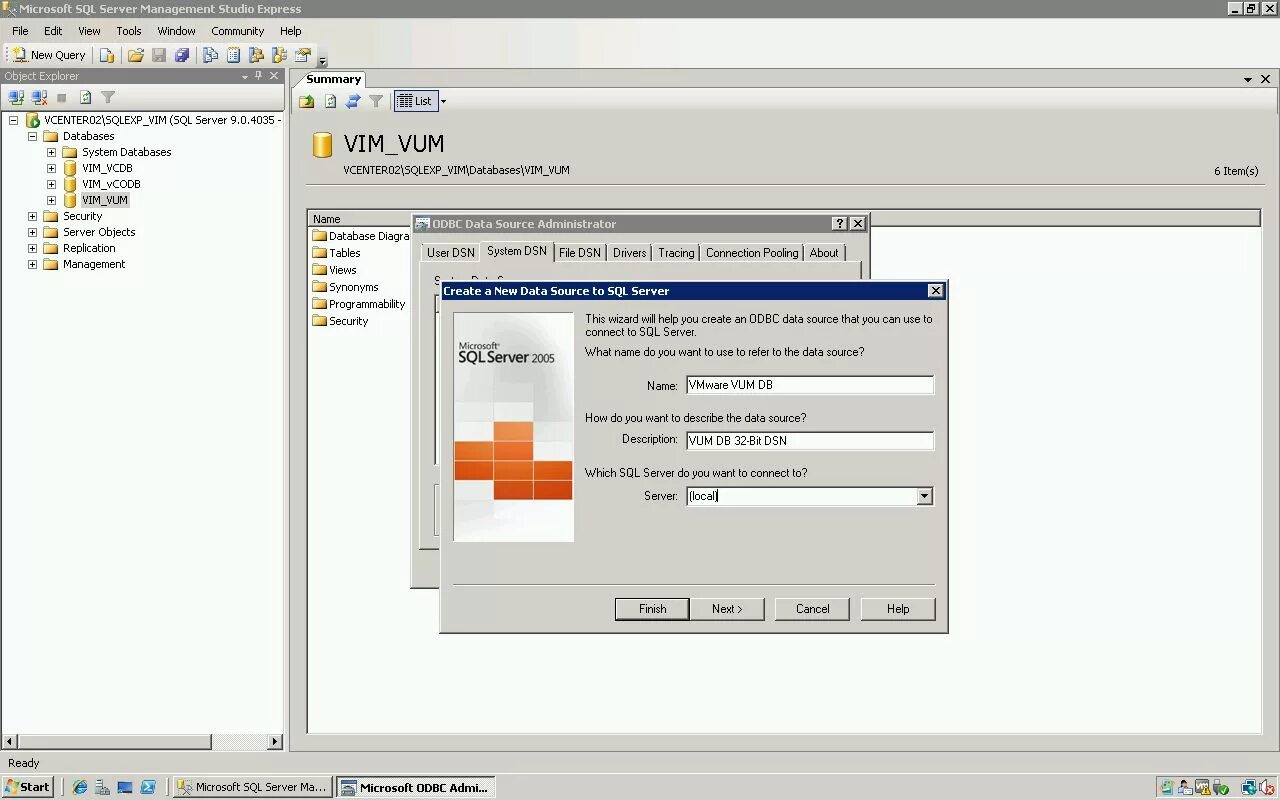Select the Security node in Object Explorer

(x=82, y=216)
